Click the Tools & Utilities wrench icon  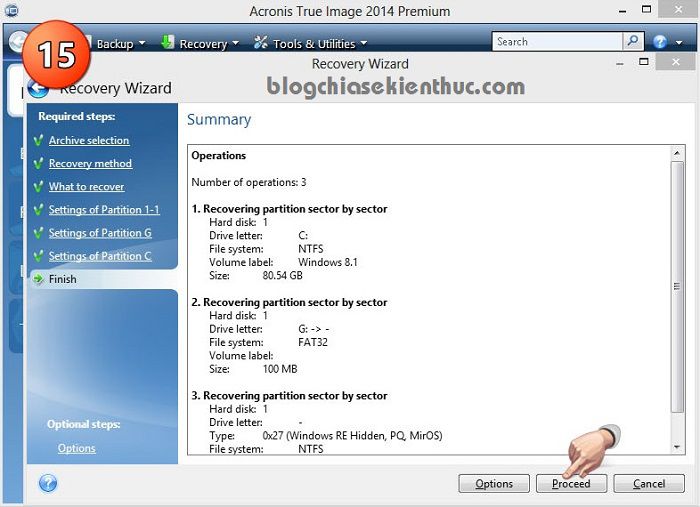coord(260,42)
